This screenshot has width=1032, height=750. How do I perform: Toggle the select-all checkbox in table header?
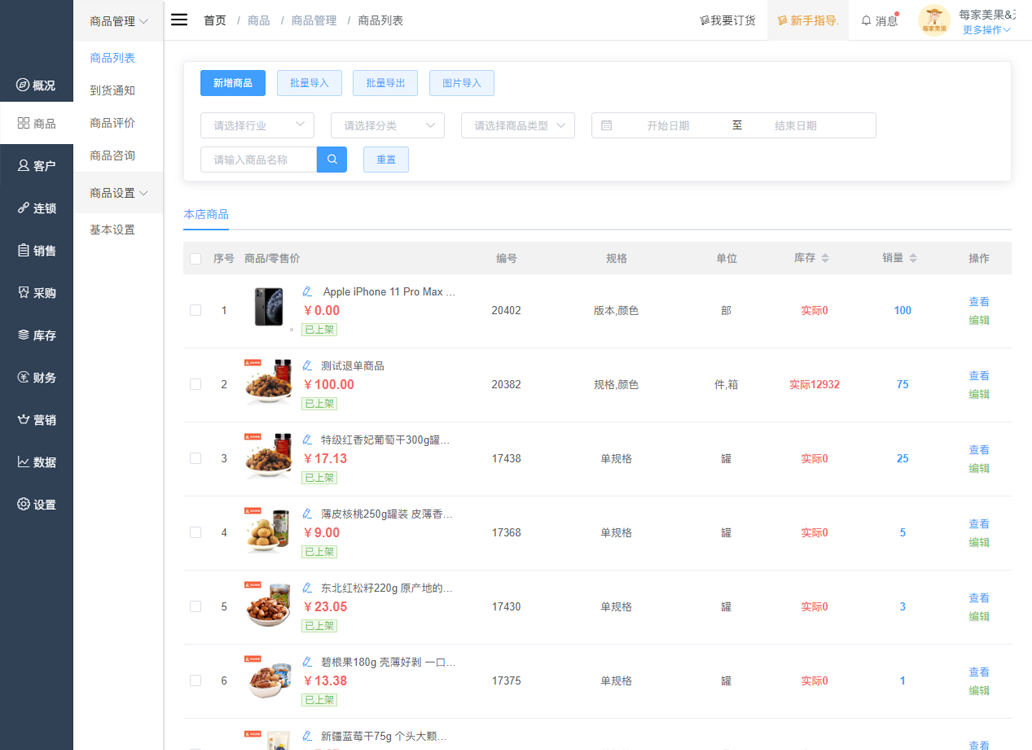click(195, 259)
